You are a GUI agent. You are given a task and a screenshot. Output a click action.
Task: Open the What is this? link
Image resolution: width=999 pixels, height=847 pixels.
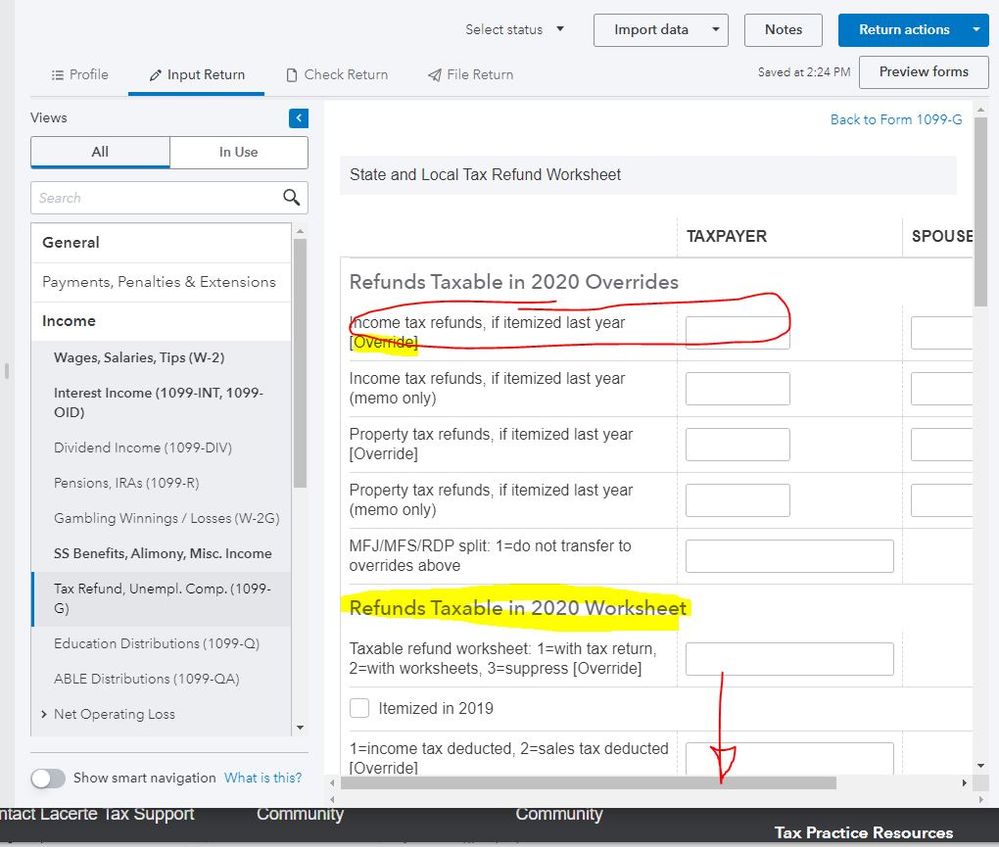pyautogui.click(x=262, y=778)
